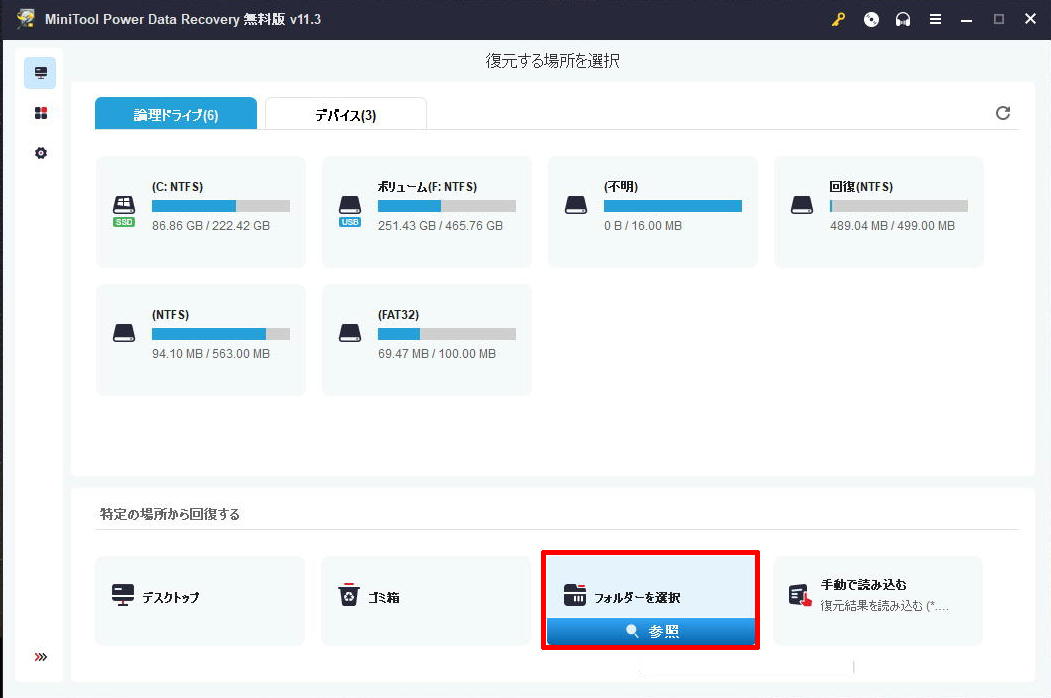Screen dimensions: 1051x698
Task: Open the modules panel in the sidebar
Action: [x=41, y=112]
